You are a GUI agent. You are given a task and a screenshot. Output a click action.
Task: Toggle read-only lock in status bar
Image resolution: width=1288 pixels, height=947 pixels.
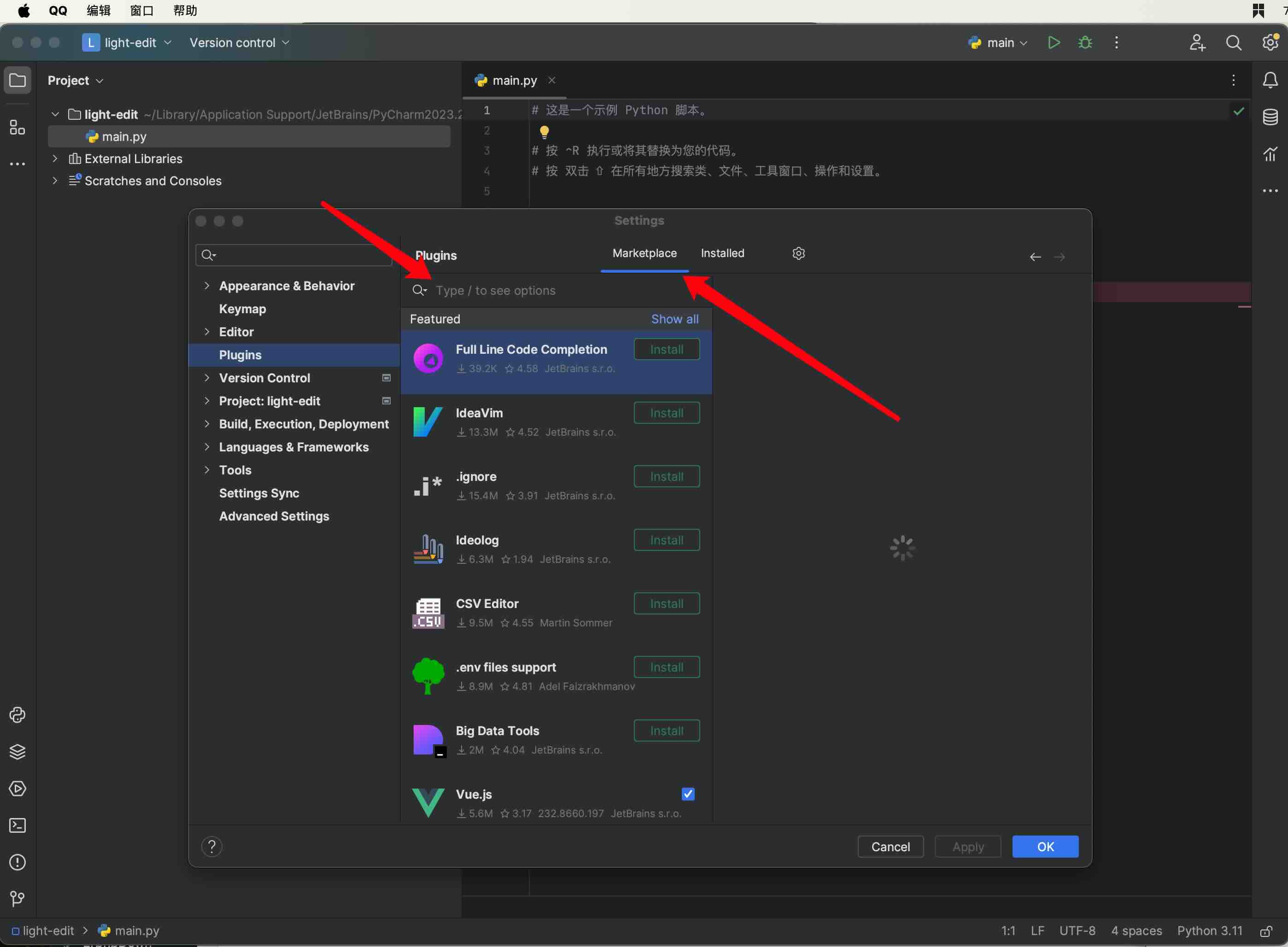[1266, 931]
